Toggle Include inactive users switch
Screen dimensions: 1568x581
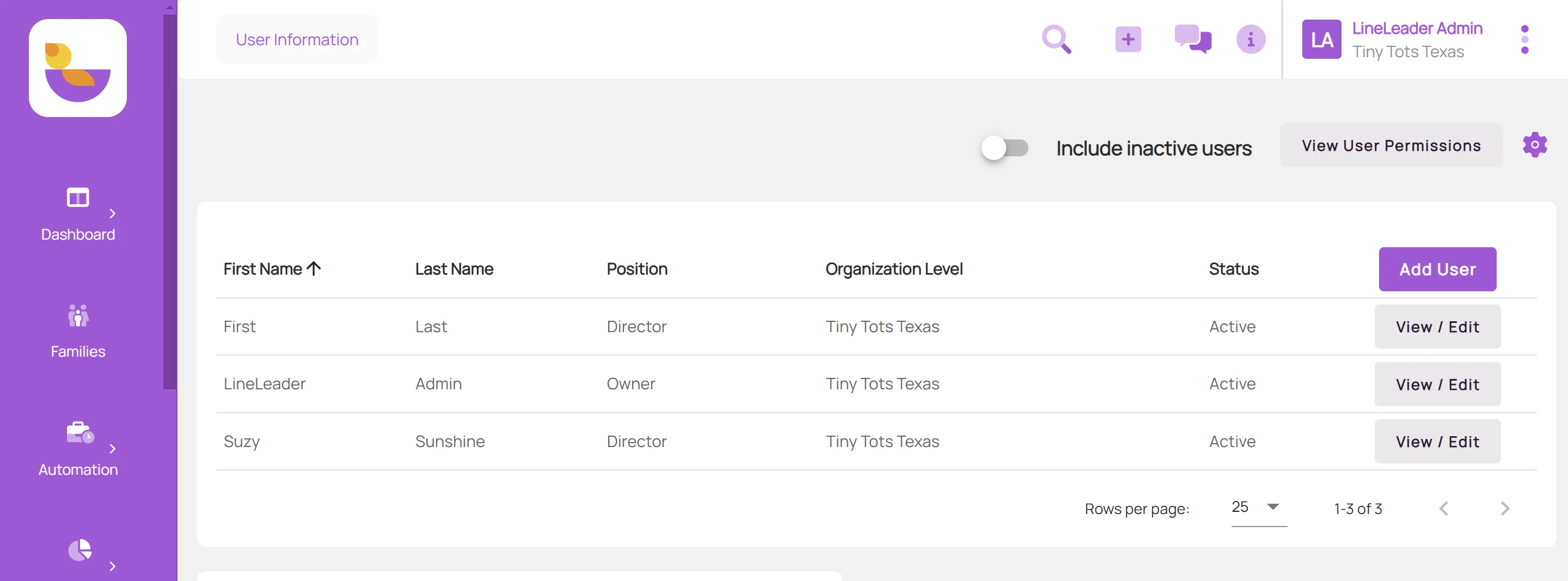tap(1004, 148)
